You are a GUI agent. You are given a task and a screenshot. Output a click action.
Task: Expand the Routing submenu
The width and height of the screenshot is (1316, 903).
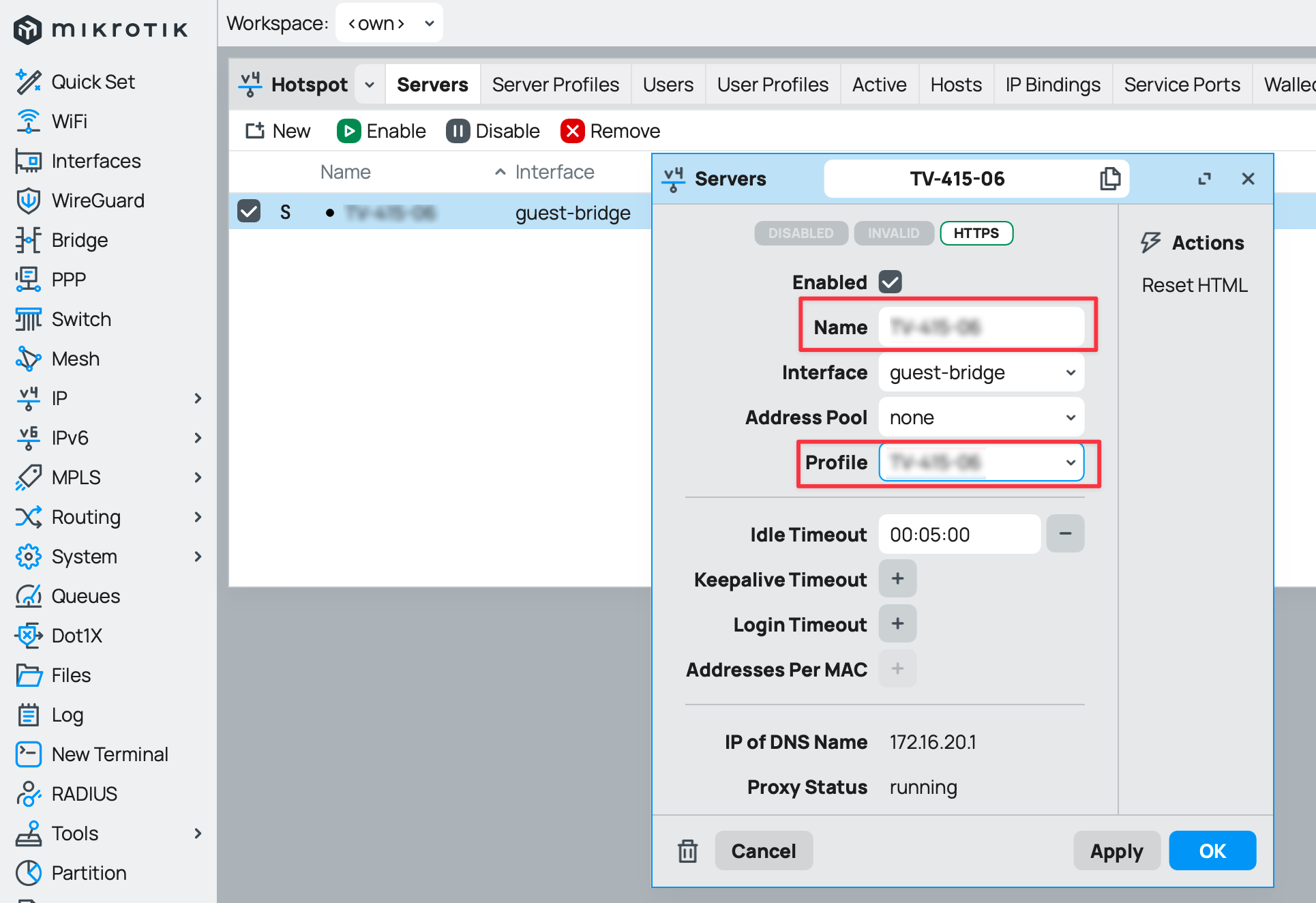point(198,517)
